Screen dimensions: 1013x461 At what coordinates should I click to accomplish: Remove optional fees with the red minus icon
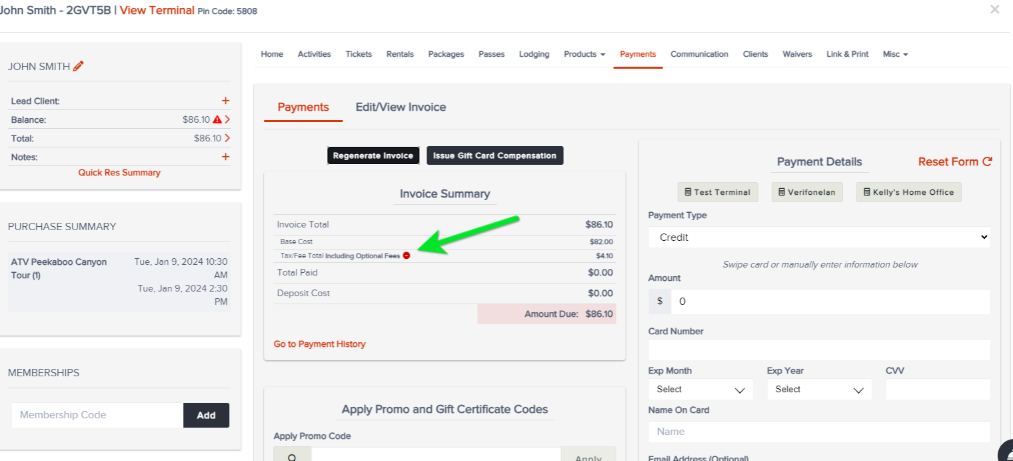click(406, 256)
